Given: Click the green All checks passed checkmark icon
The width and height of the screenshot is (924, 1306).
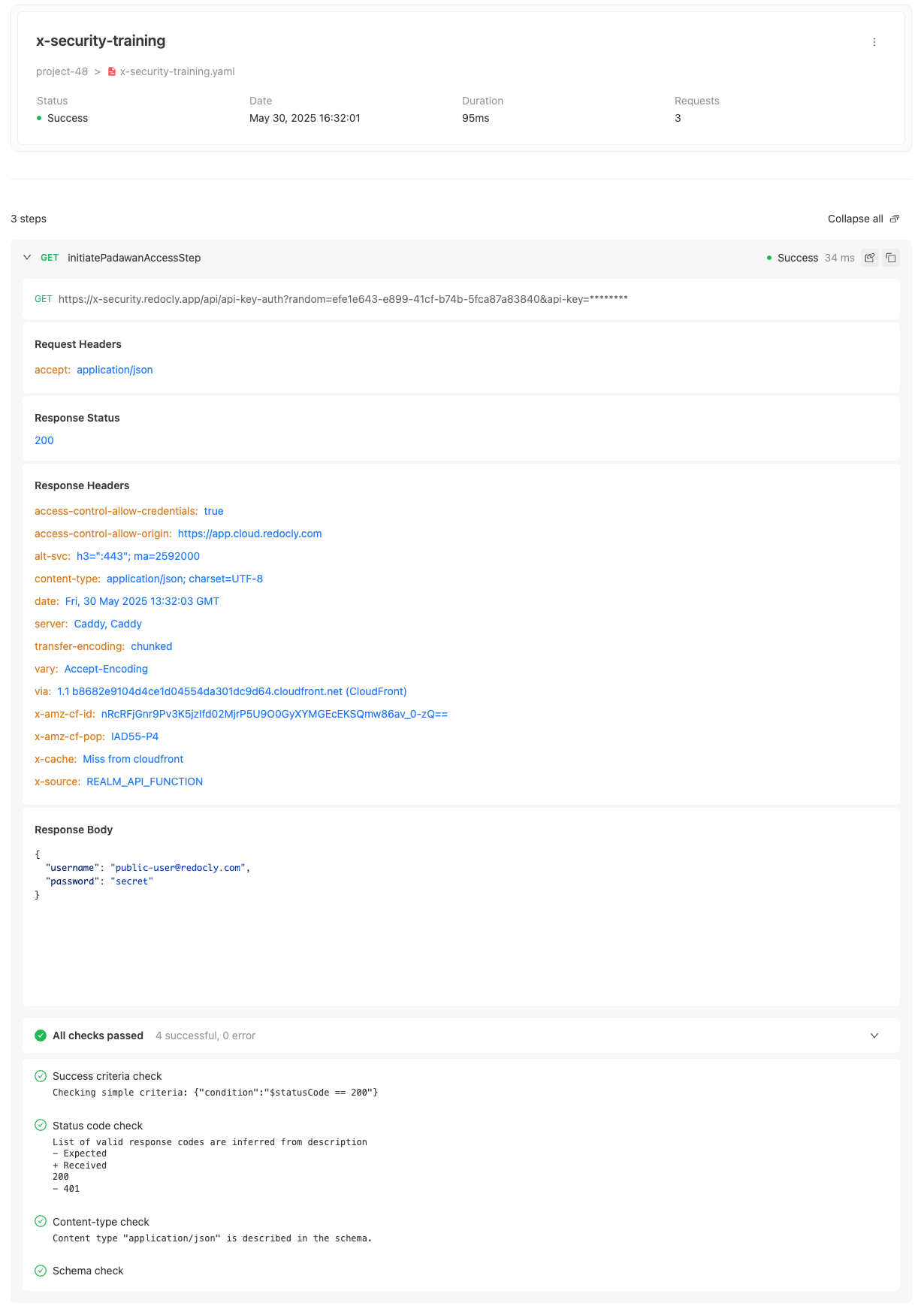Looking at the screenshot, I should click(x=41, y=1035).
